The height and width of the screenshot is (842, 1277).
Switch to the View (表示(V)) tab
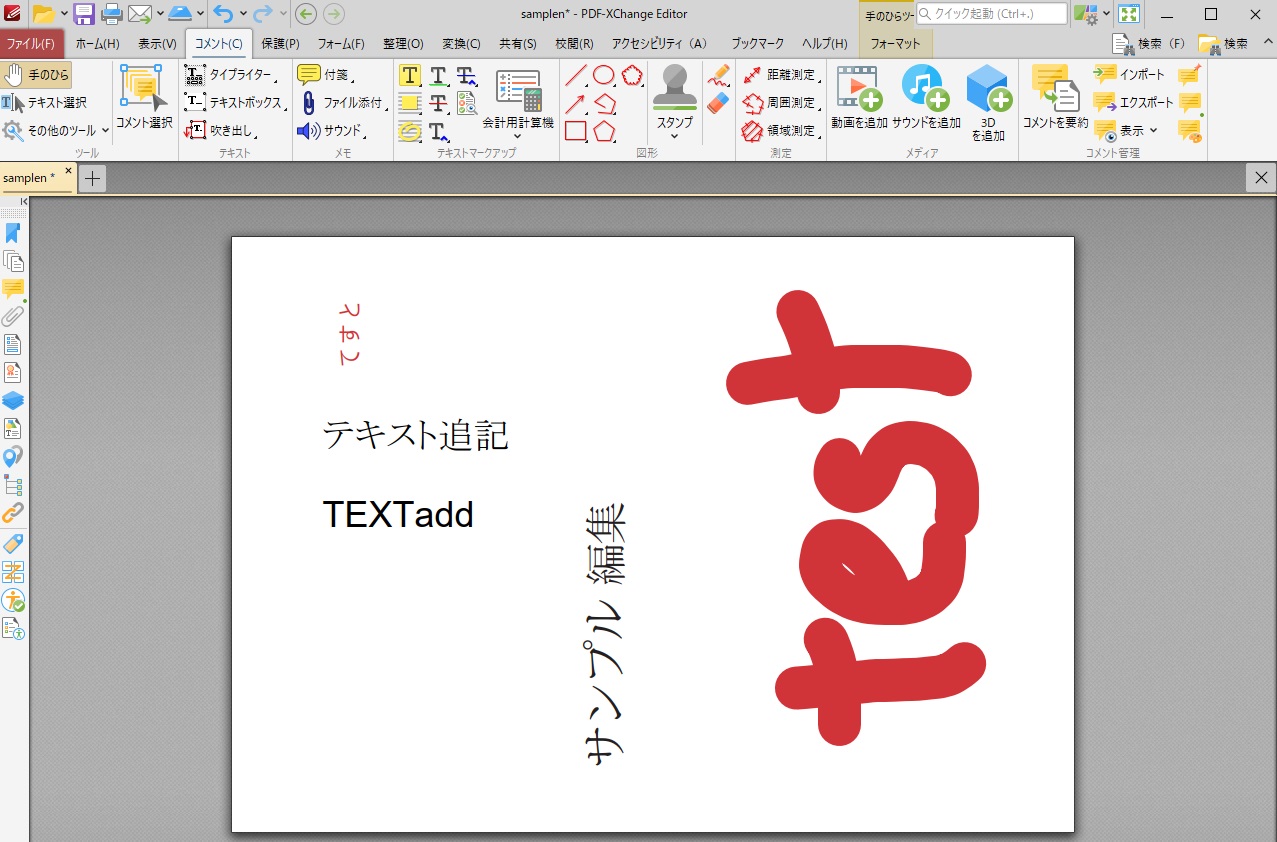click(157, 44)
